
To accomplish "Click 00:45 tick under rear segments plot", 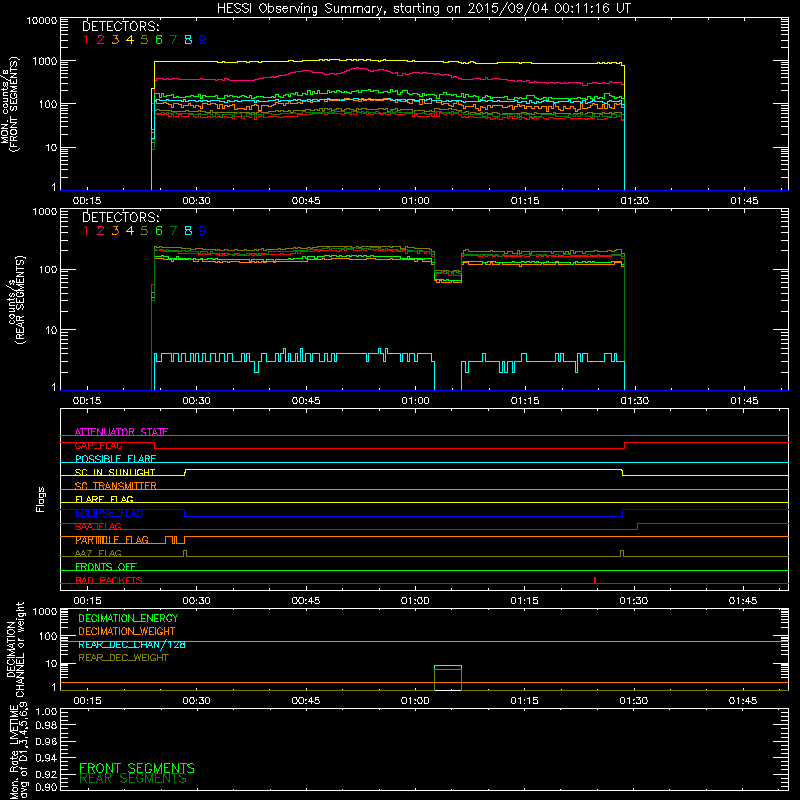I will pos(306,401).
